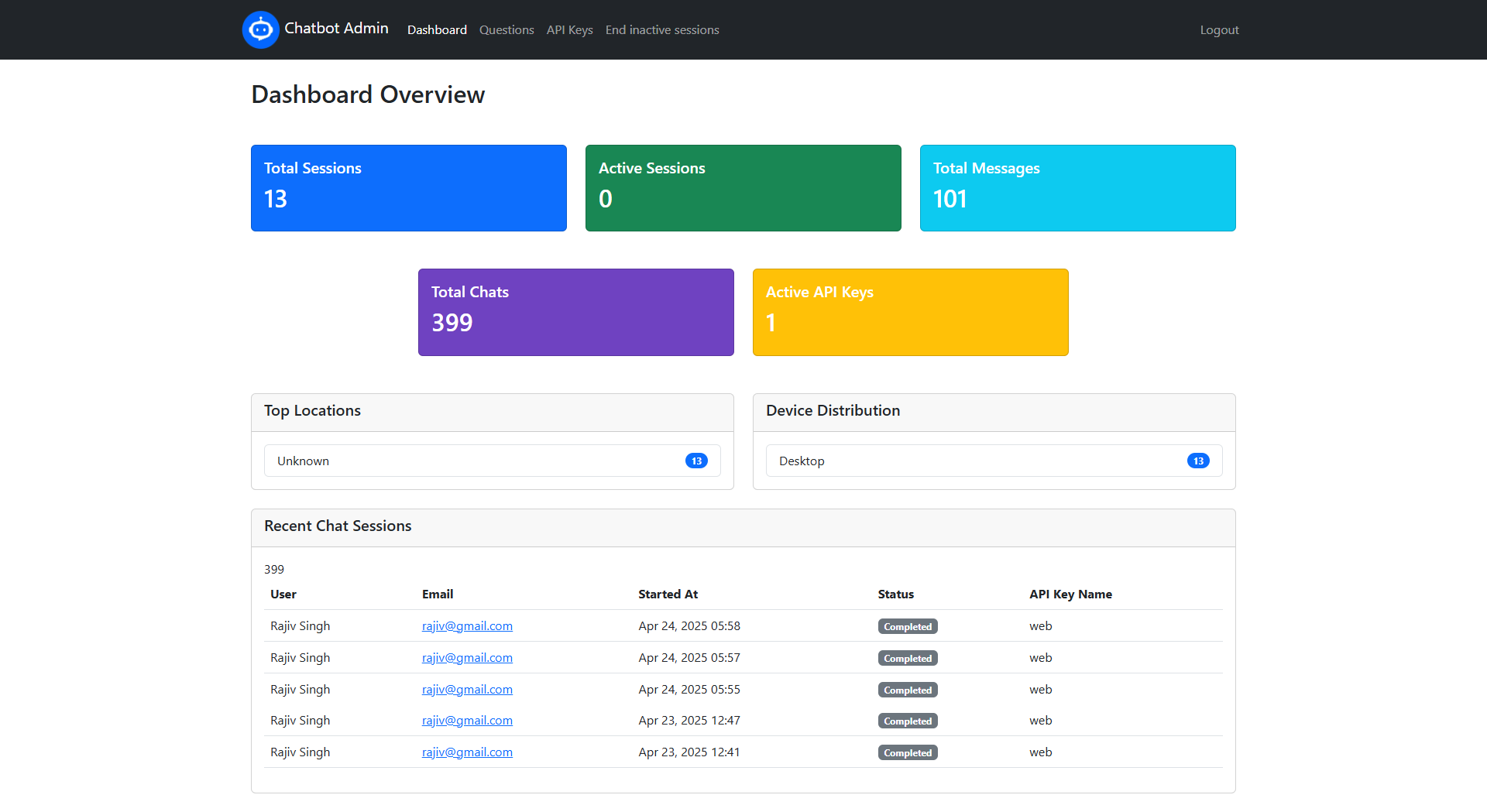Screen dimensions: 1487x812
Task: Click Completed badge for Apr 24 05:58 session
Action: coord(908,626)
